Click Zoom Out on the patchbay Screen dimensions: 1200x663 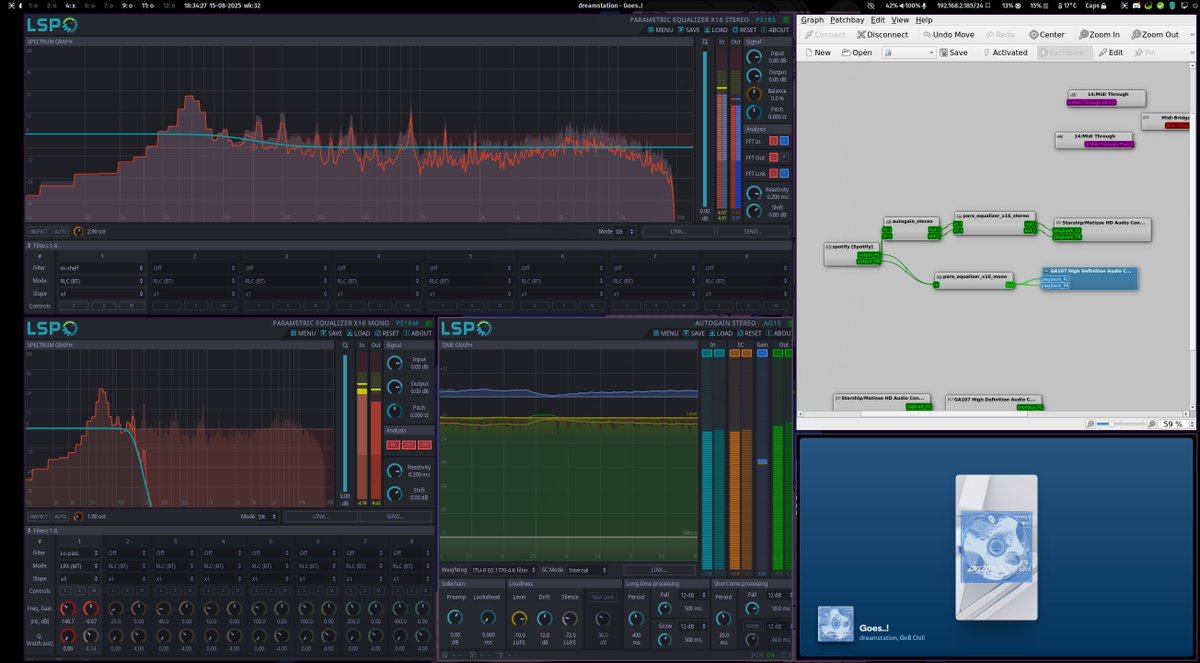(x=1154, y=34)
